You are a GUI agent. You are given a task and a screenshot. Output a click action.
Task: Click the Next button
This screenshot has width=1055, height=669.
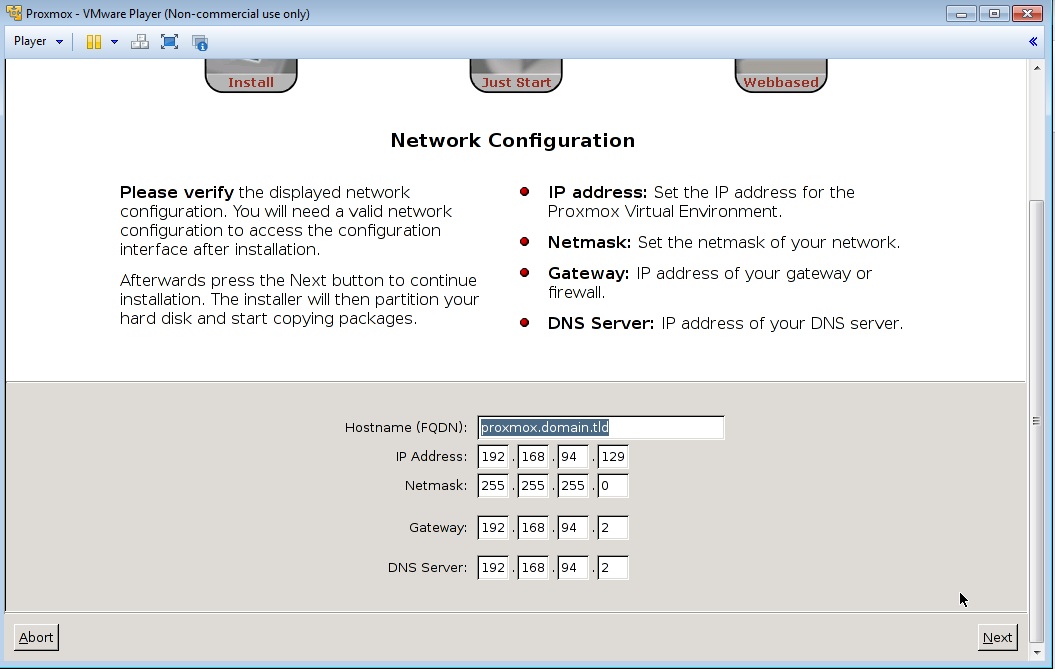coord(997,637)
